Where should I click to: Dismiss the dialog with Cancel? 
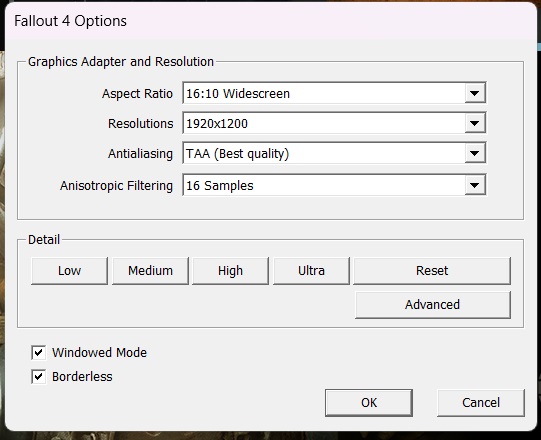481,403
